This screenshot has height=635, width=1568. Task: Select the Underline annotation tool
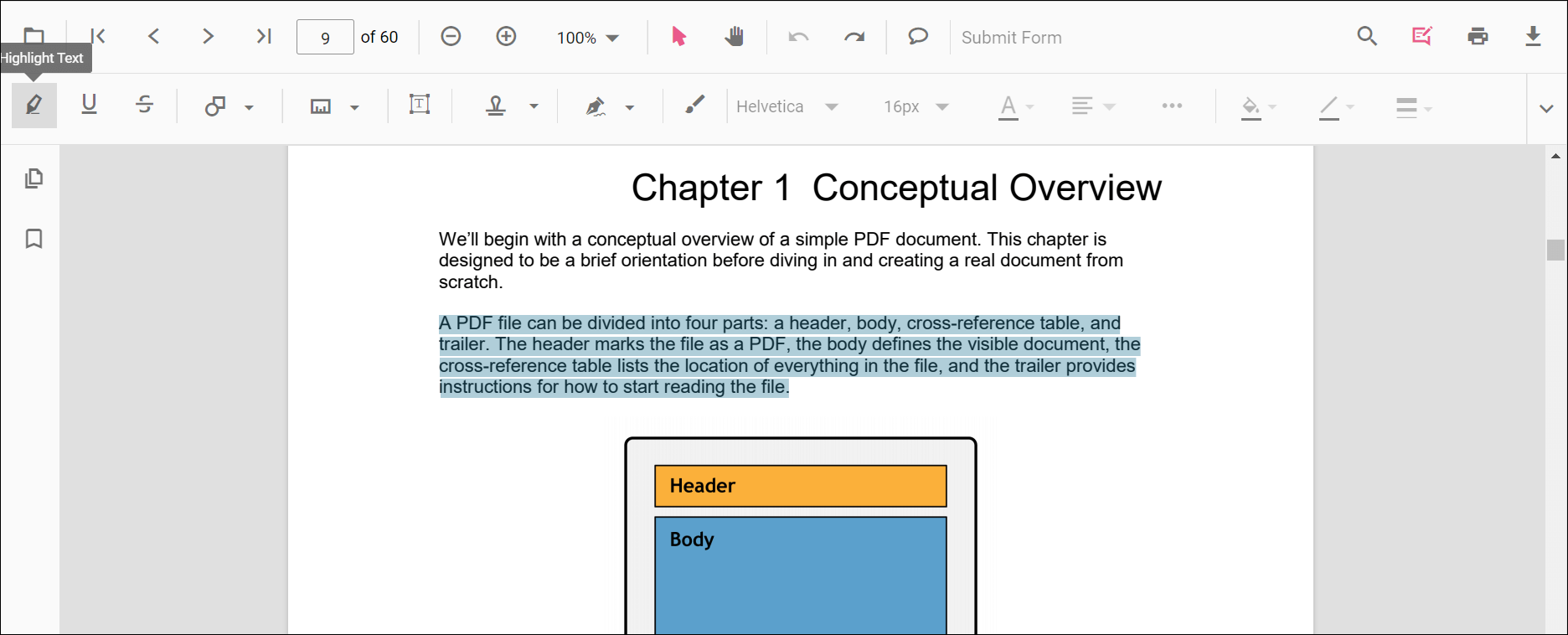tap(89, 105)
